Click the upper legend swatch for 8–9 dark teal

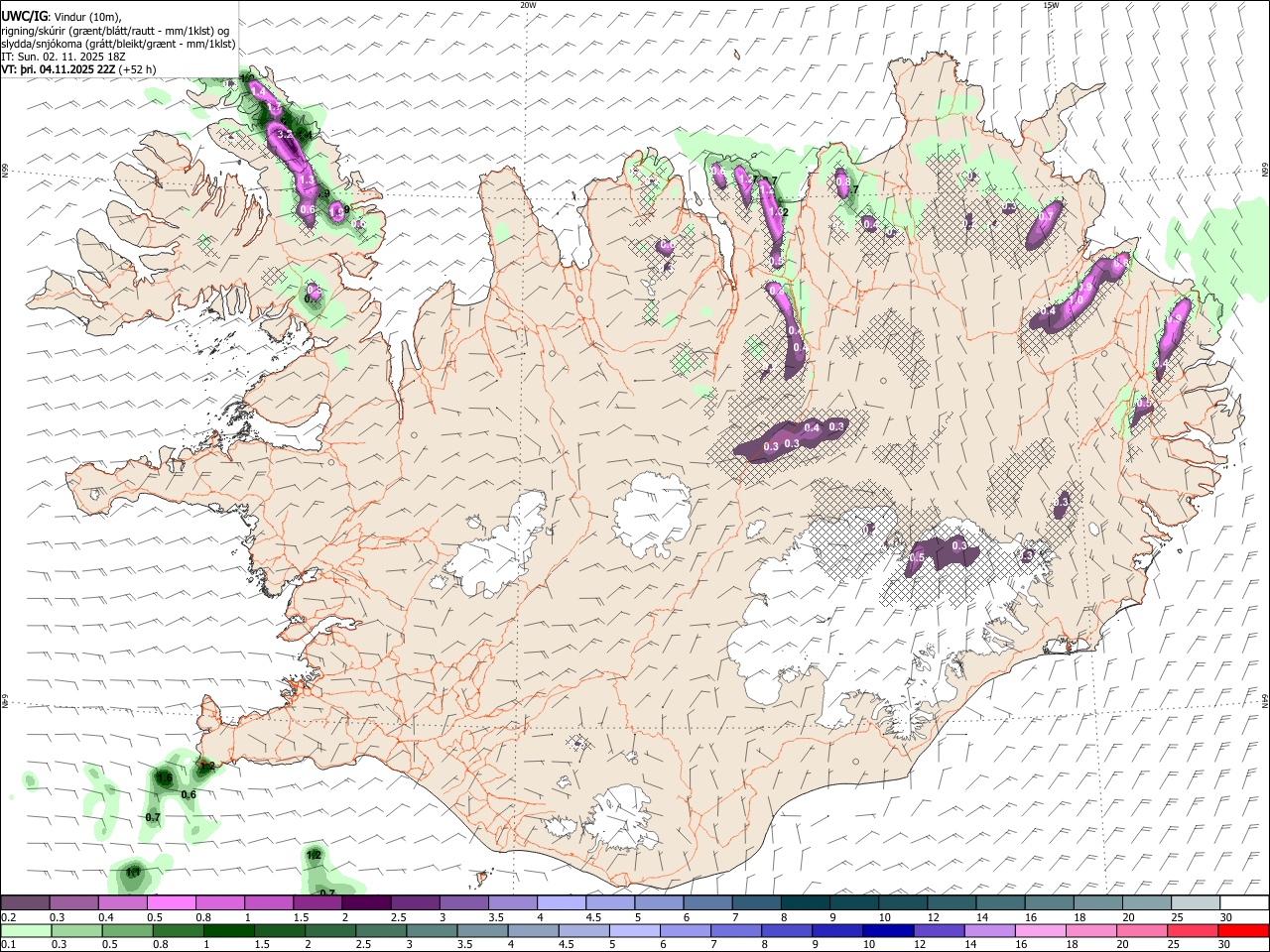807,903
